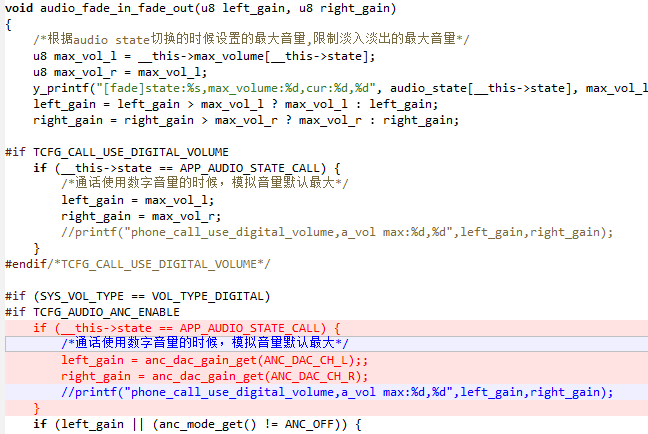
Task: Click the gray commented printf phone_call_use_digital_volume line
Action: [x=337, y=232]
